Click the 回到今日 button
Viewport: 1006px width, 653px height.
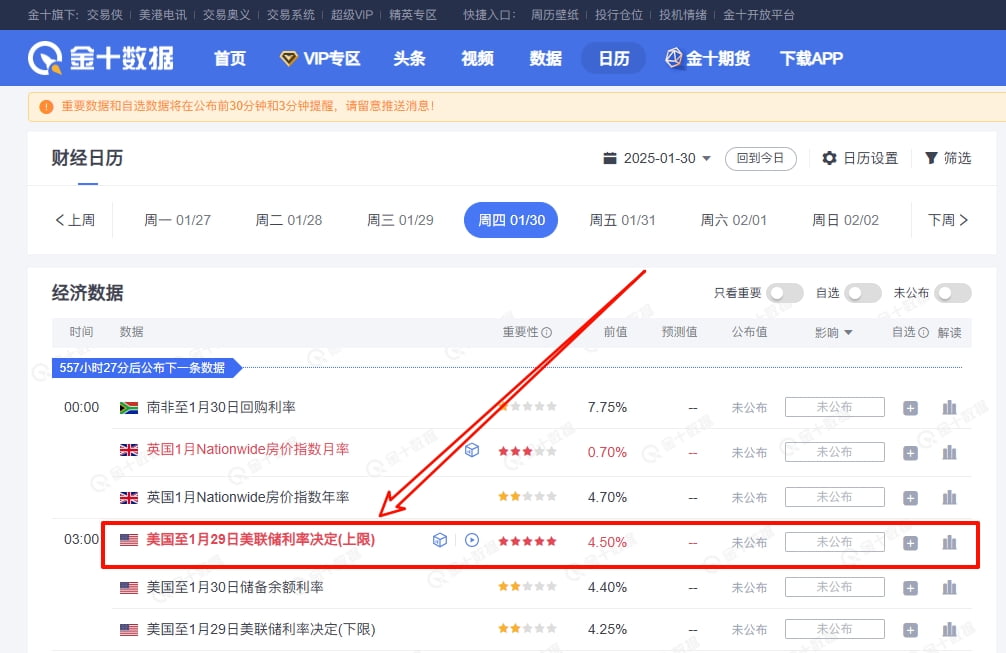click(760, 158)
